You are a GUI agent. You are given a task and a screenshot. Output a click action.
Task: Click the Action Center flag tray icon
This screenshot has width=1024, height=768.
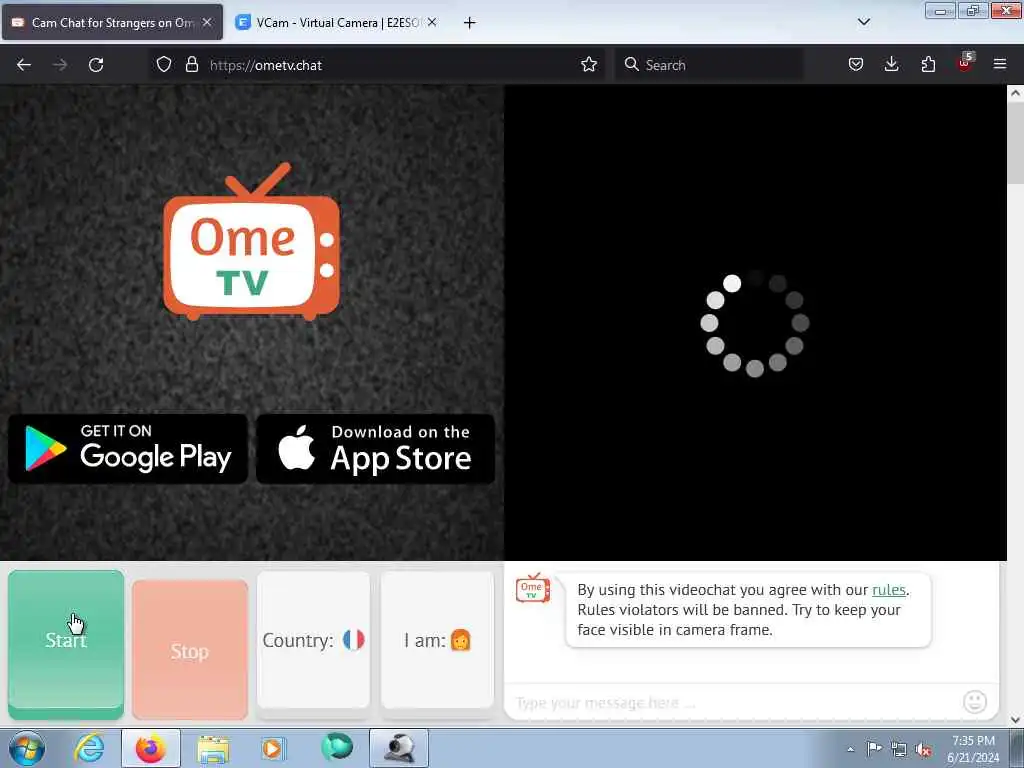pyautogui.click(x=873, y=748)
